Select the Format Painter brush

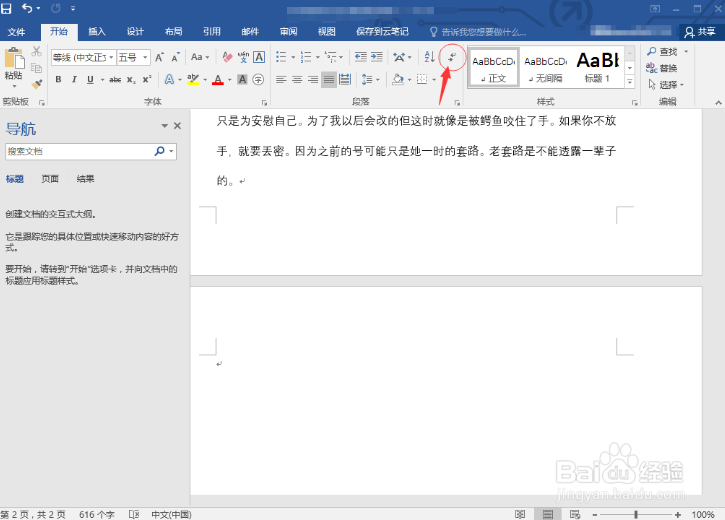coord(37,84)
